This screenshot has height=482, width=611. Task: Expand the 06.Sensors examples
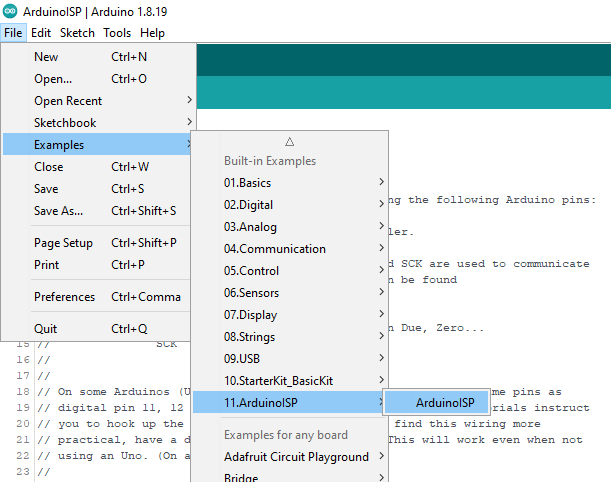pyautogui.click(x=290, y=293)
